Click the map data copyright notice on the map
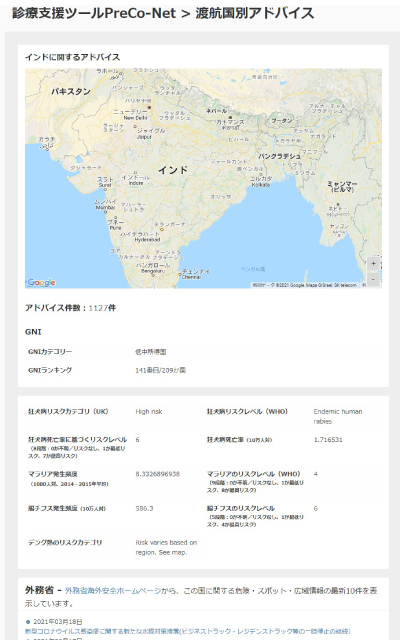 click(305, 285)
